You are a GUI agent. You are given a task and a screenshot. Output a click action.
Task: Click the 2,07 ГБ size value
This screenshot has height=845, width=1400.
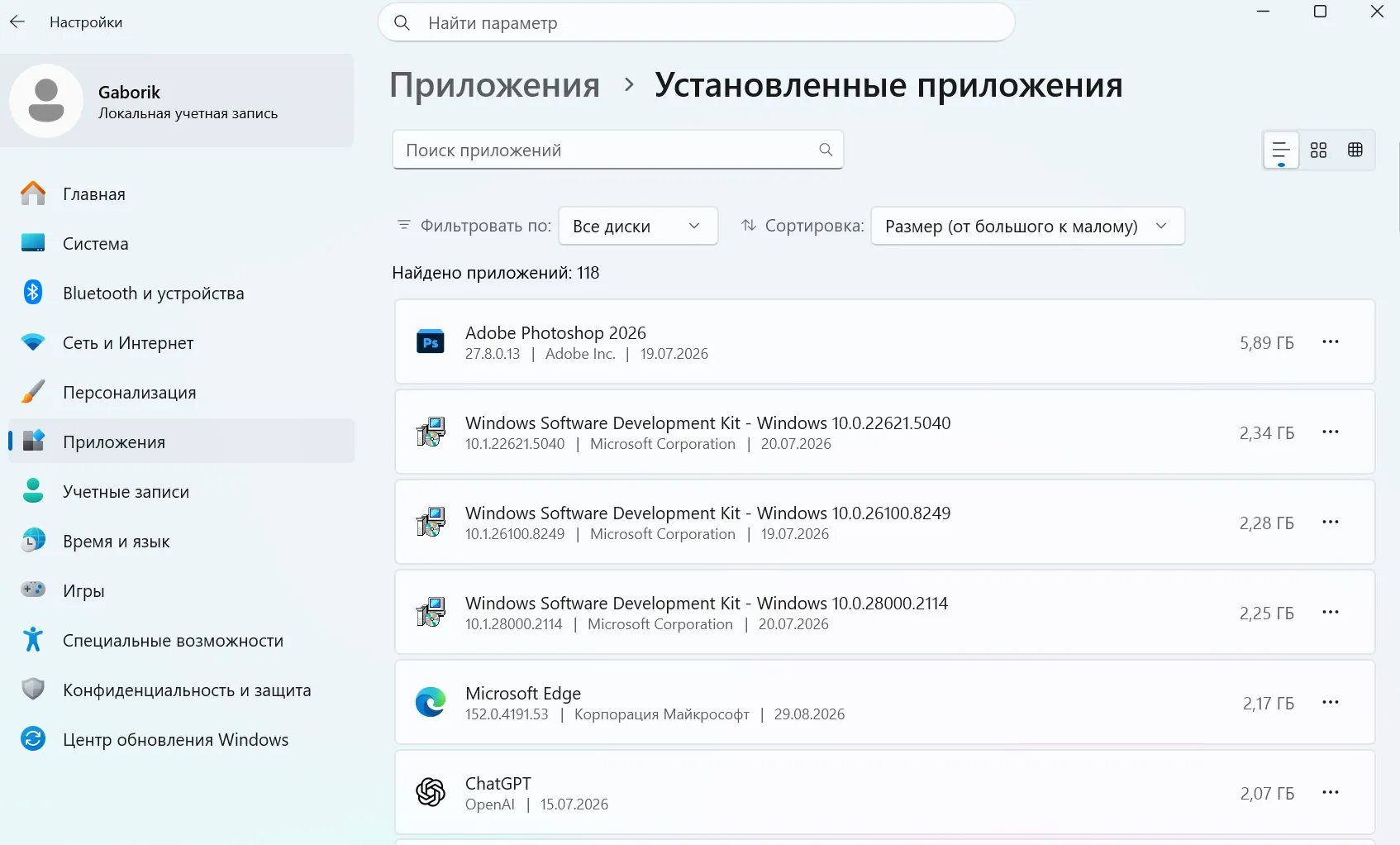point(1268,793)
